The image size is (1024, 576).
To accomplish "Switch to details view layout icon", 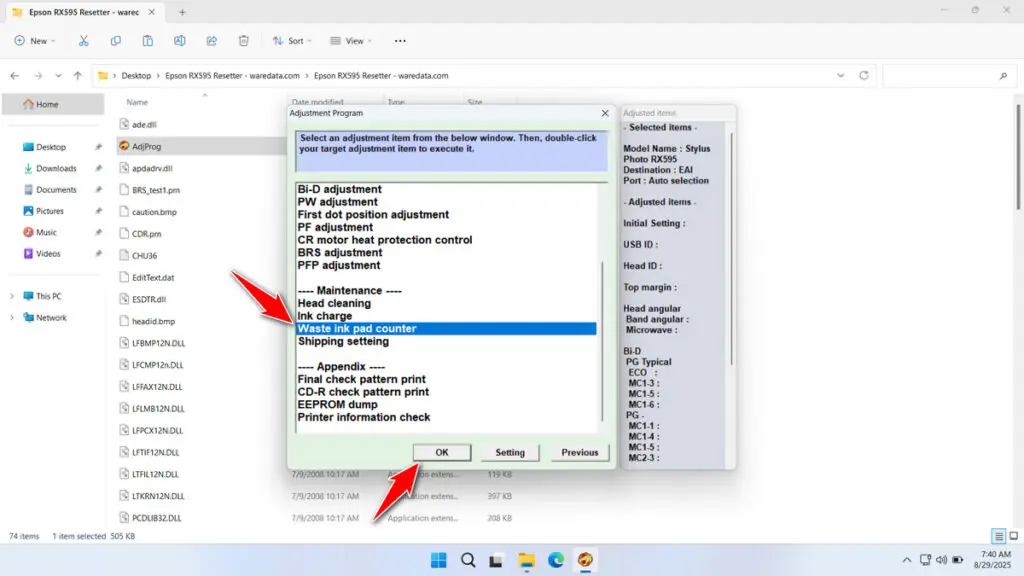I will coord(999,536).
